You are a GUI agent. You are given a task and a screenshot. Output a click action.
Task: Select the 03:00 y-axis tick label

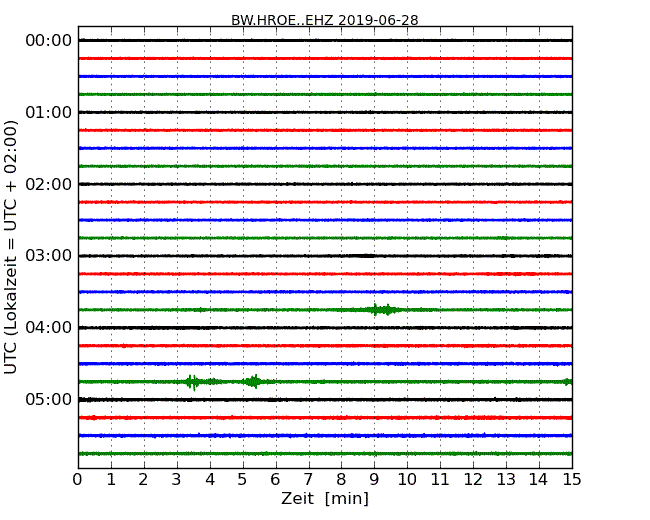[x=49, y=255]
